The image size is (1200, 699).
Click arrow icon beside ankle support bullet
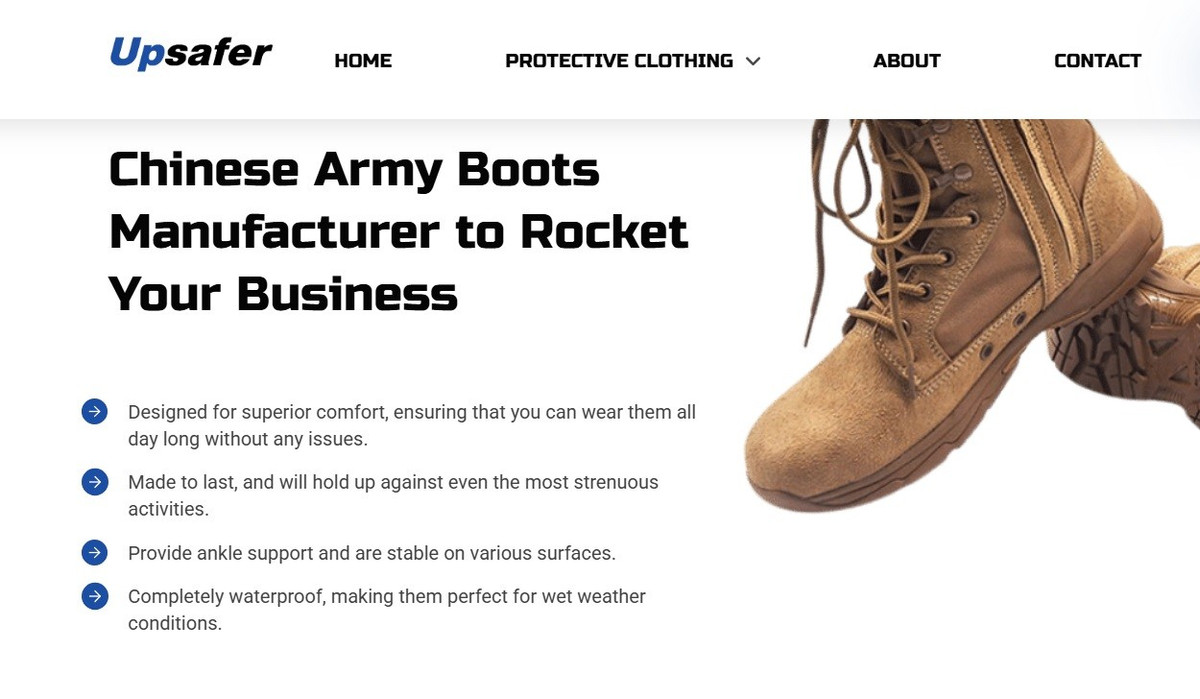coord(94,552)
